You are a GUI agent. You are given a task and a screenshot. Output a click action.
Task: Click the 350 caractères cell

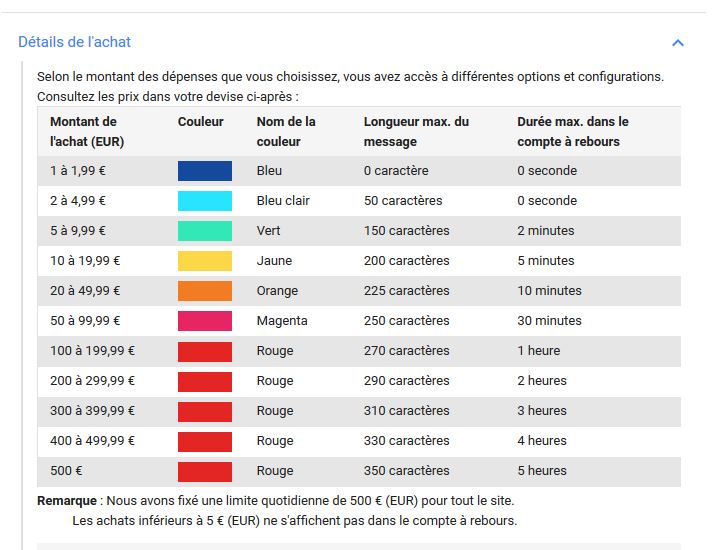406,471
